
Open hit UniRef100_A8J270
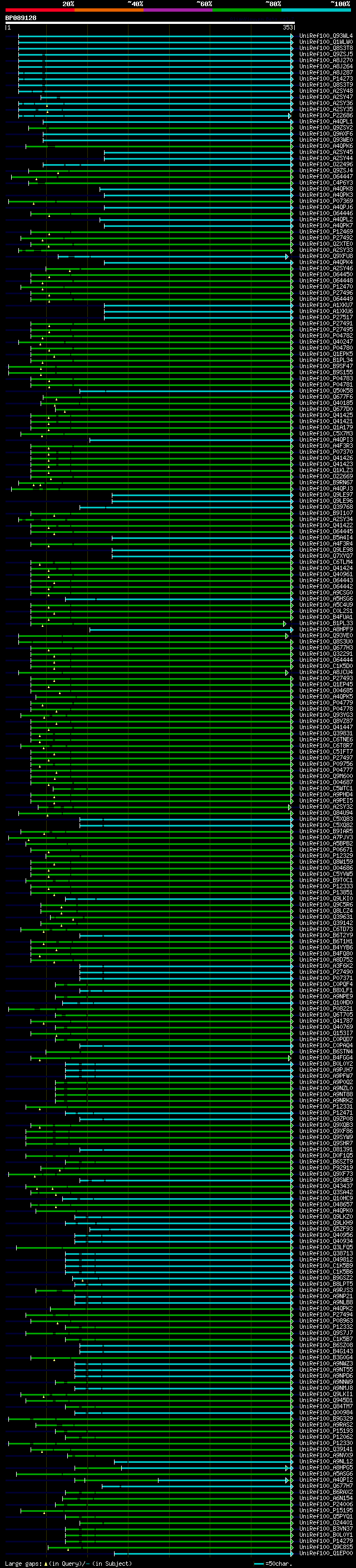(325, 60)
